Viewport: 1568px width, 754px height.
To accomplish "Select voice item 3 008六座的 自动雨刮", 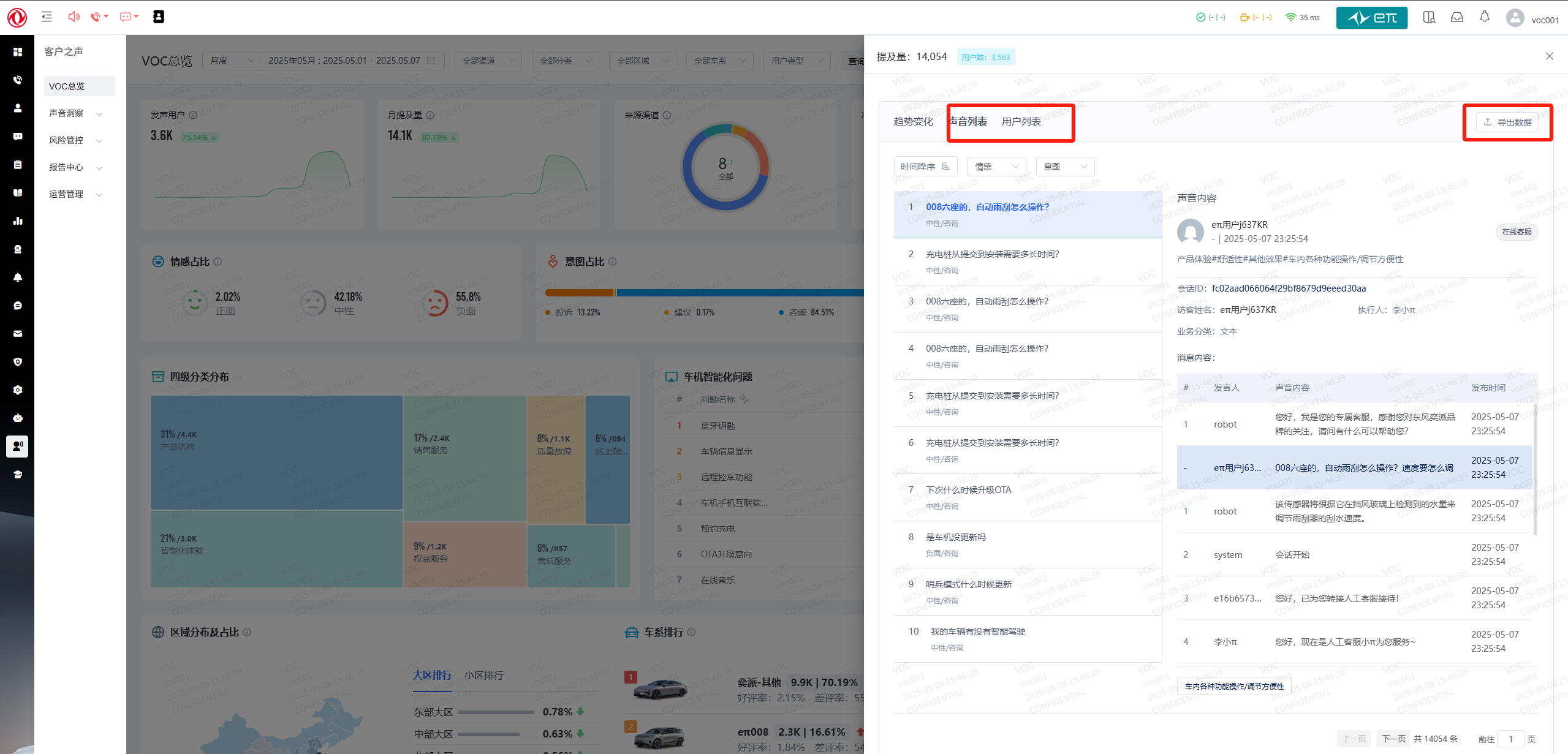I will coord(1028,309).
